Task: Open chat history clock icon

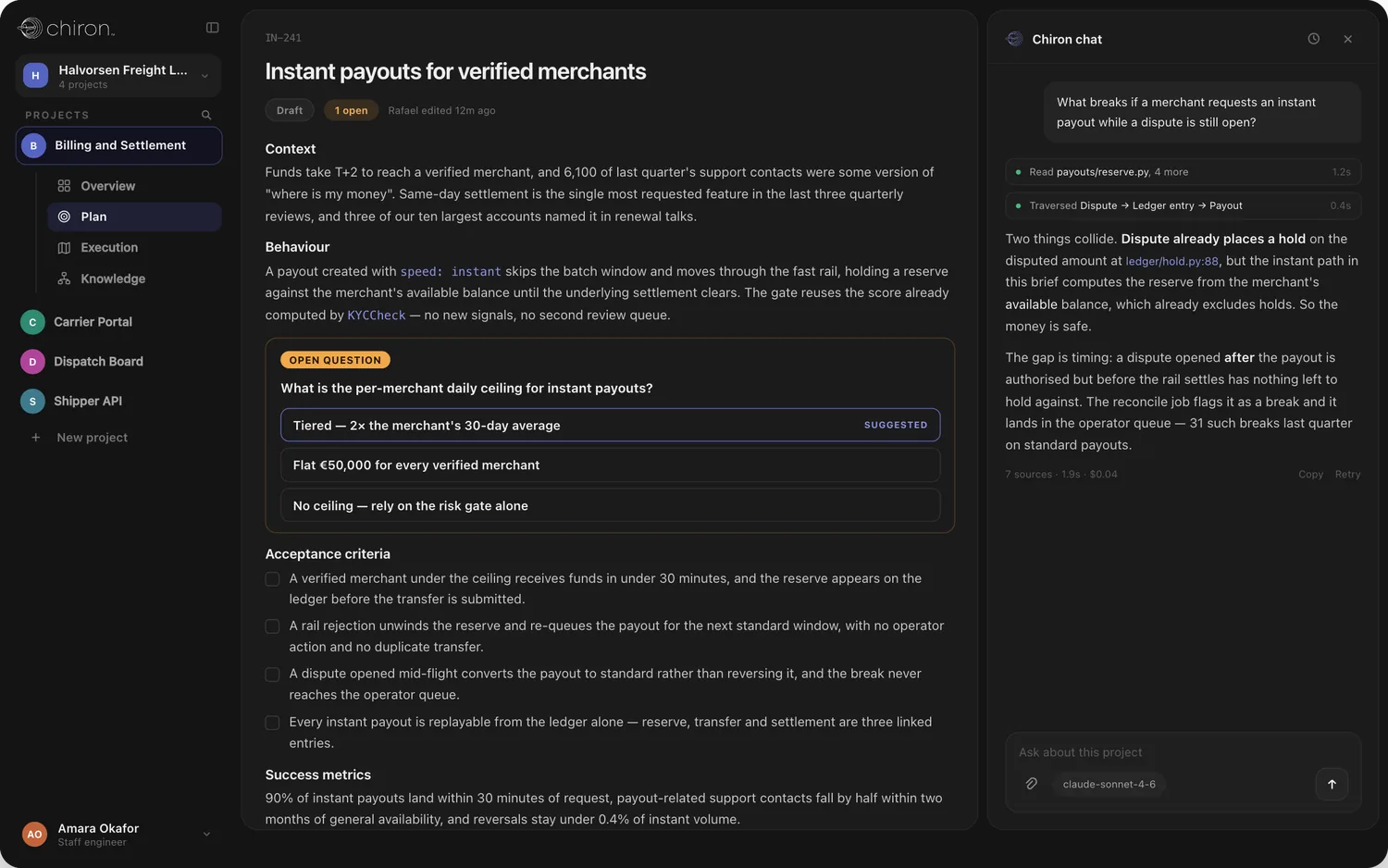Action: (x=1313, y=39)
